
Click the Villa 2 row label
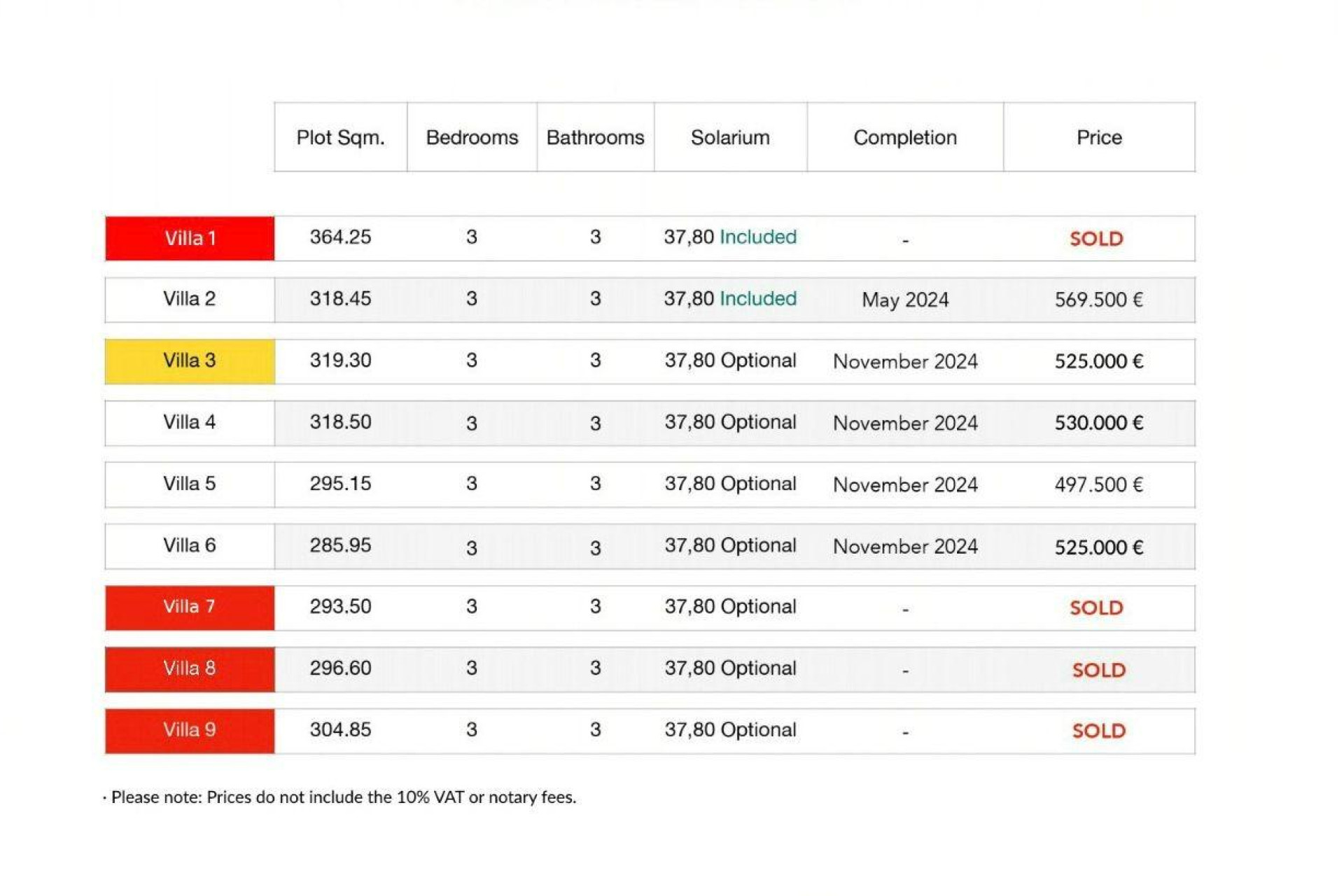click(190, 300)
